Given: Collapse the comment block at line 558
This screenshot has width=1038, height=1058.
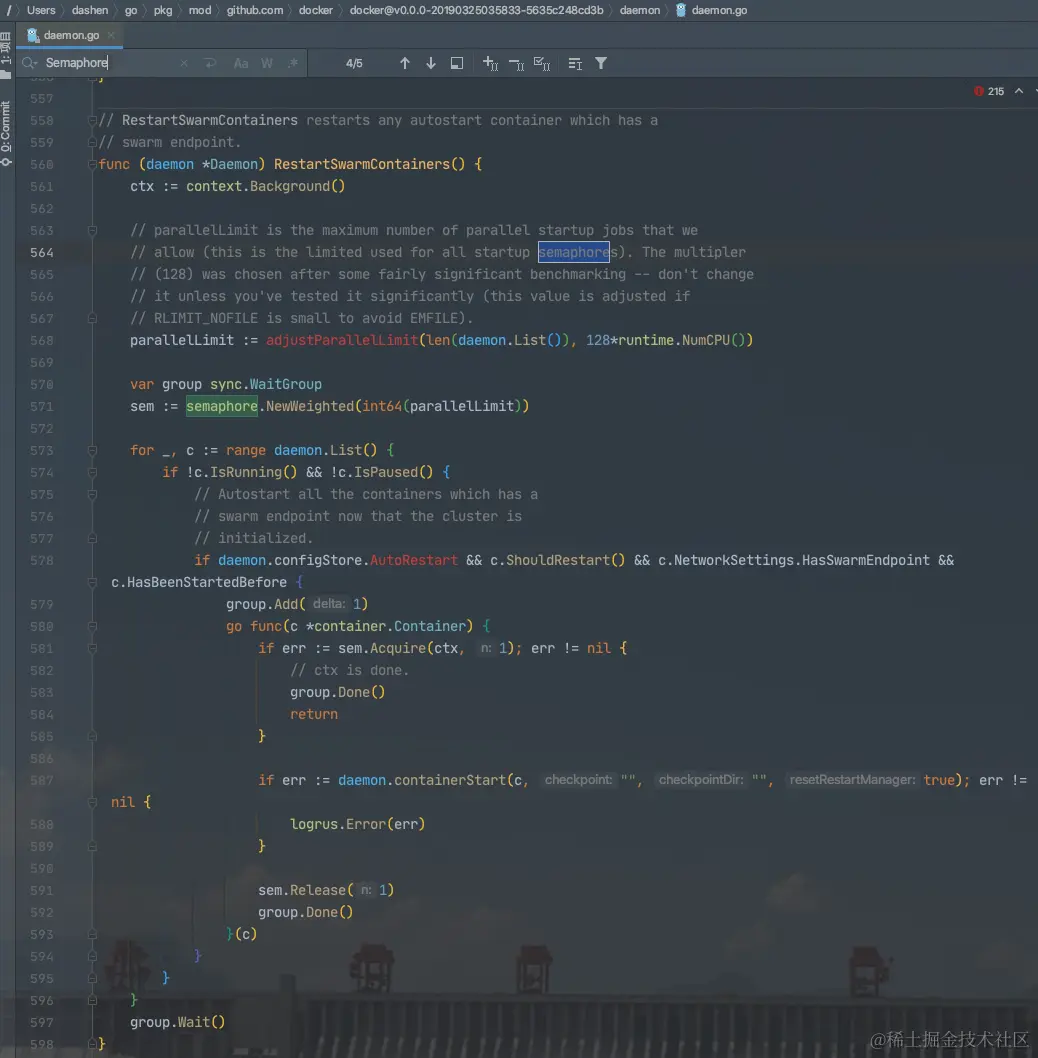Looking at the screenshot, I should [92, 121].
